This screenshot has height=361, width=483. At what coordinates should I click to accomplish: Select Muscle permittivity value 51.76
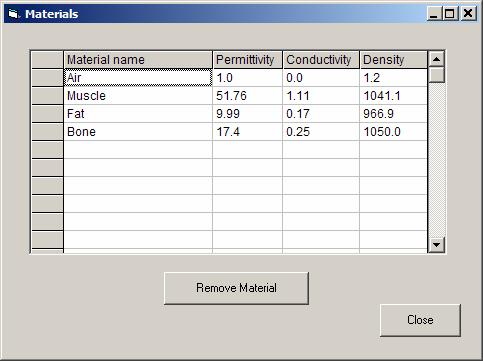click(x=248, y=96)
